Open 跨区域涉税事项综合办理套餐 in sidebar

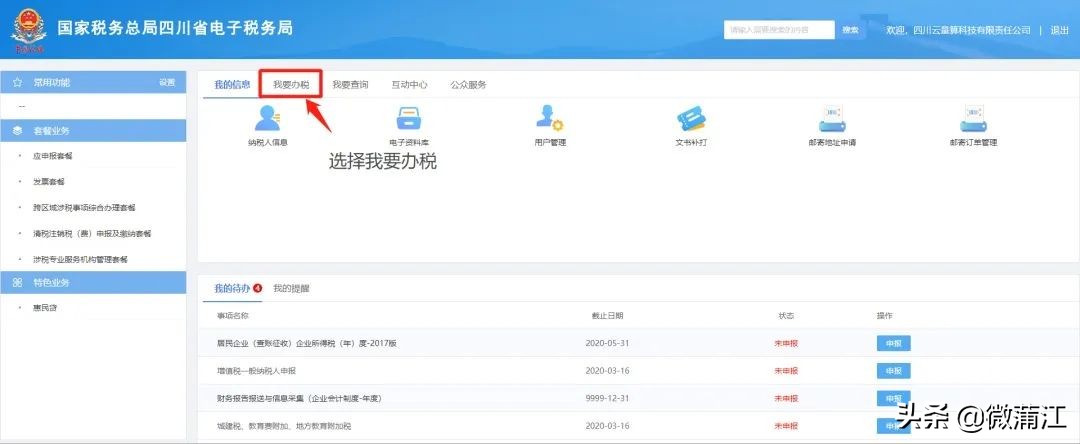[x=84, y=208]
